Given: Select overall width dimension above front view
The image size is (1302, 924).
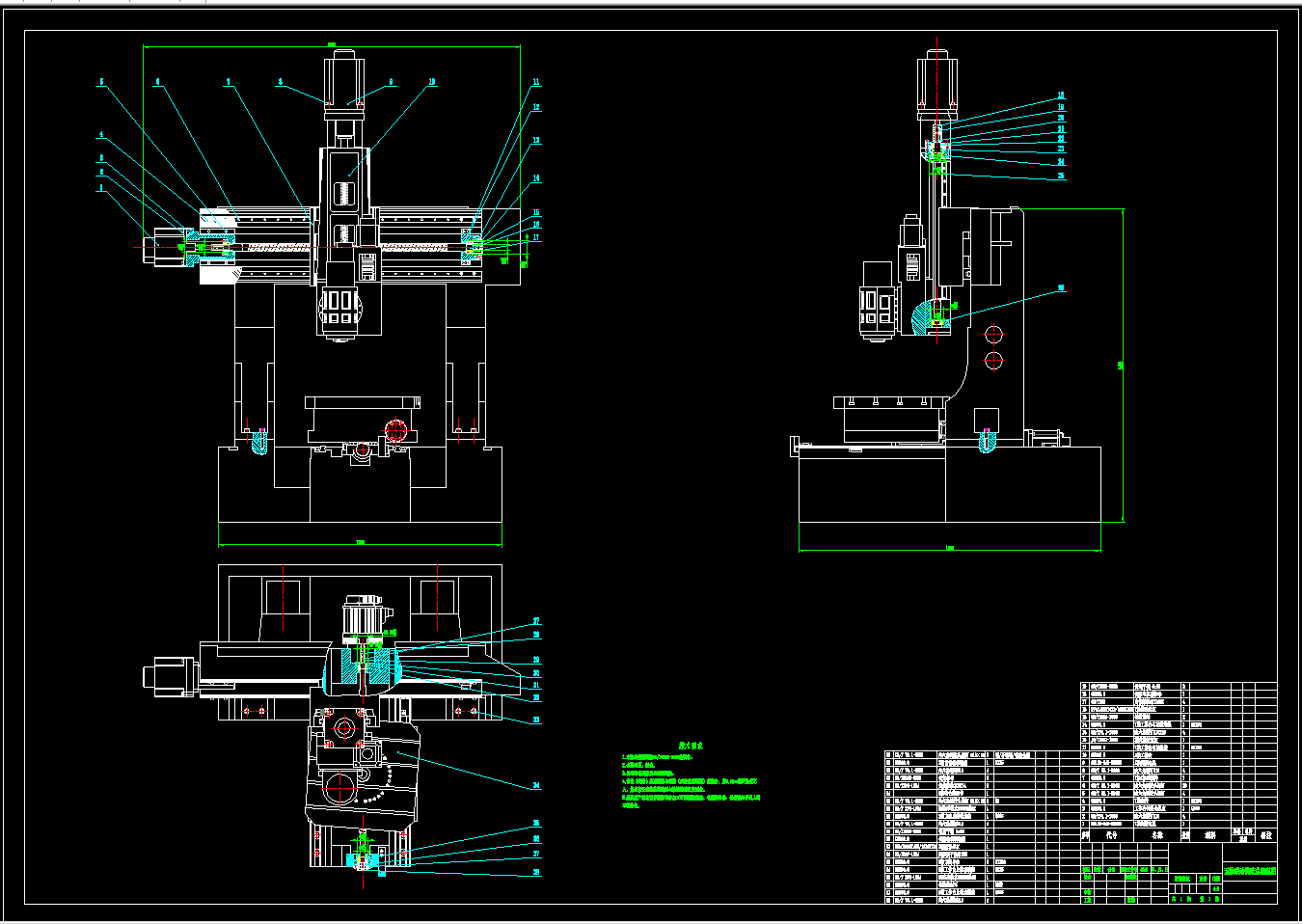Looking at the screenshot, I should (x=332, y=44).
